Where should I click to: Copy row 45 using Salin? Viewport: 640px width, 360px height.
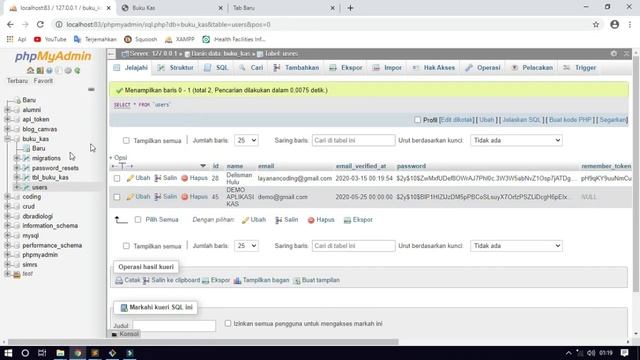coord(165,197)
